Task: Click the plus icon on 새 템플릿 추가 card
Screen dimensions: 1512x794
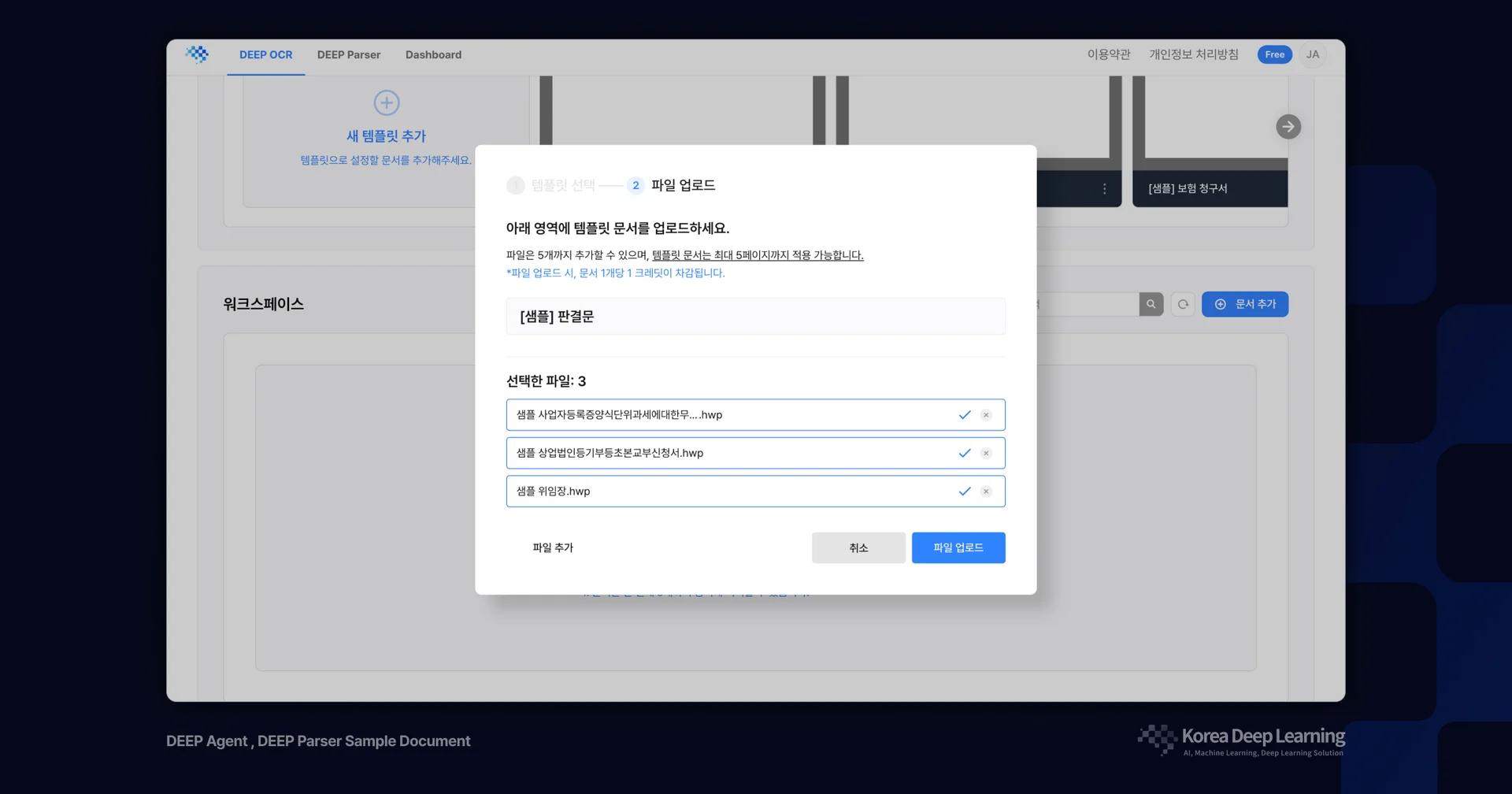Action: click(386, 102)
